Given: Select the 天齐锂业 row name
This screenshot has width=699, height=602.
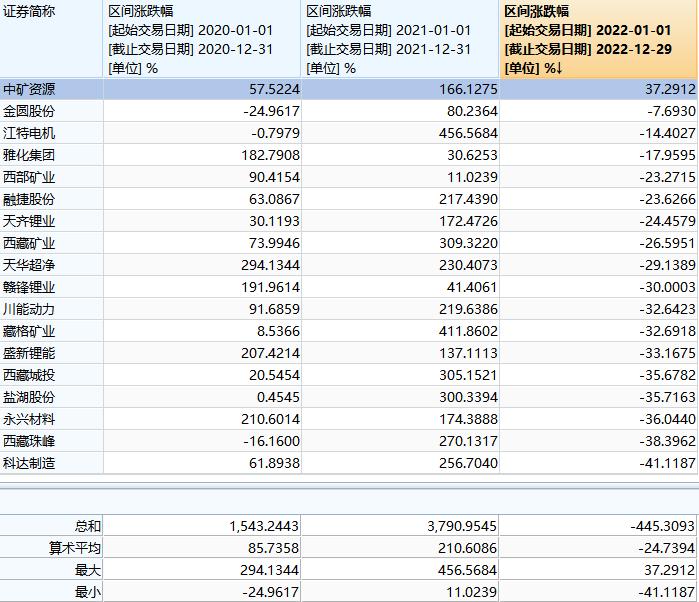Looking at the screenshot, I should click(29, 221).
